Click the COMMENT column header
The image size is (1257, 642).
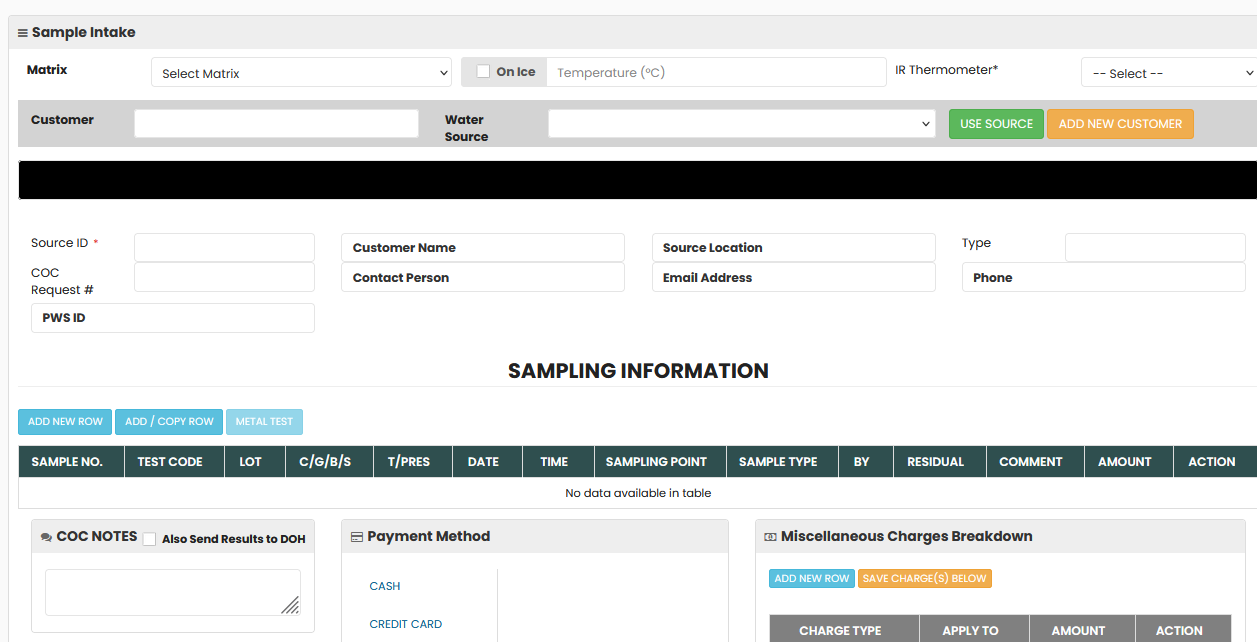click(1035, 461)
